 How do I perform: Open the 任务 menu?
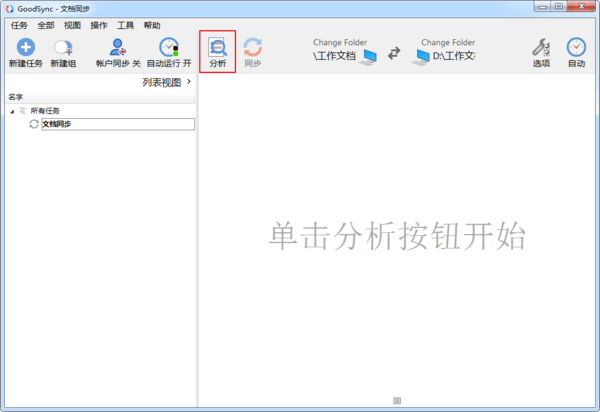point(19,25)
